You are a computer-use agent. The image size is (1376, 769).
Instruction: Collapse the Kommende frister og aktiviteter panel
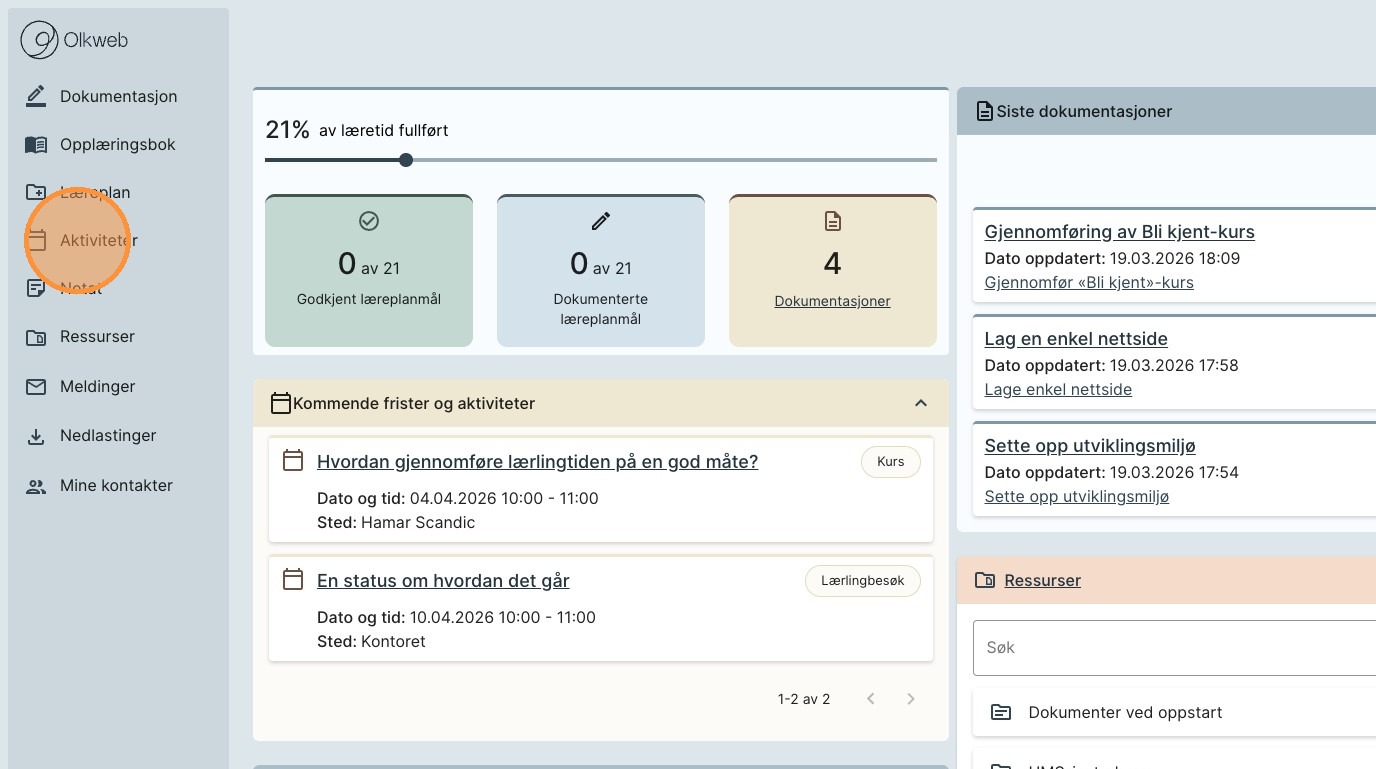(x=921, y=403)
